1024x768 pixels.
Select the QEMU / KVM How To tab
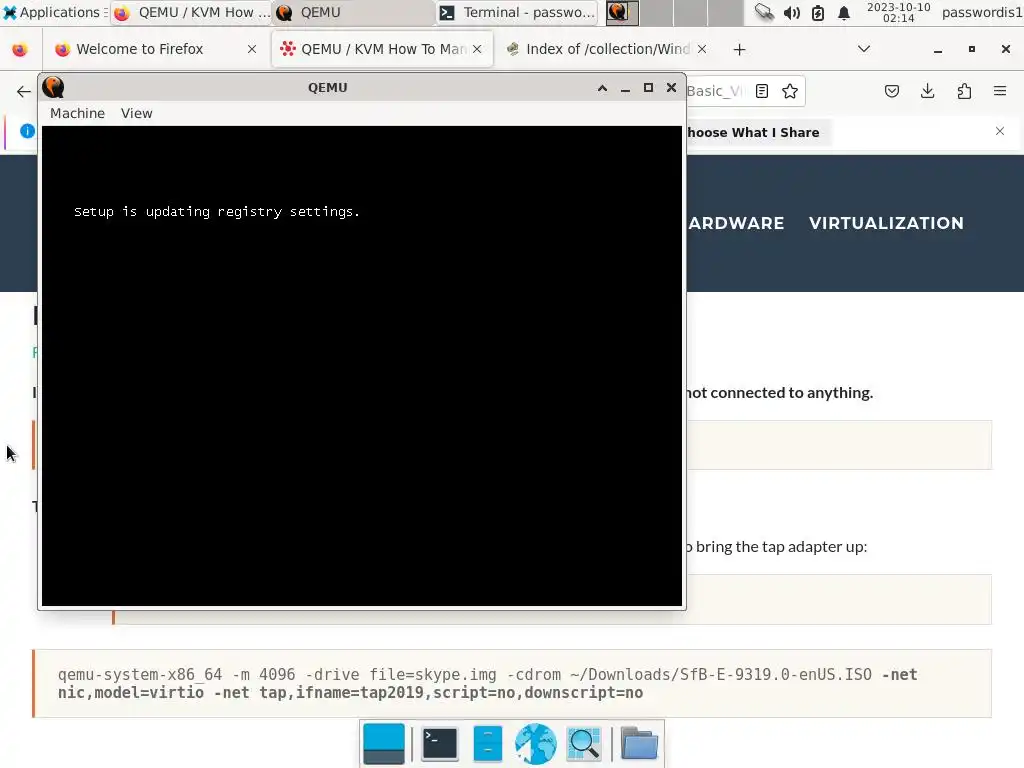pyautogui.click(x=381, y=49)
